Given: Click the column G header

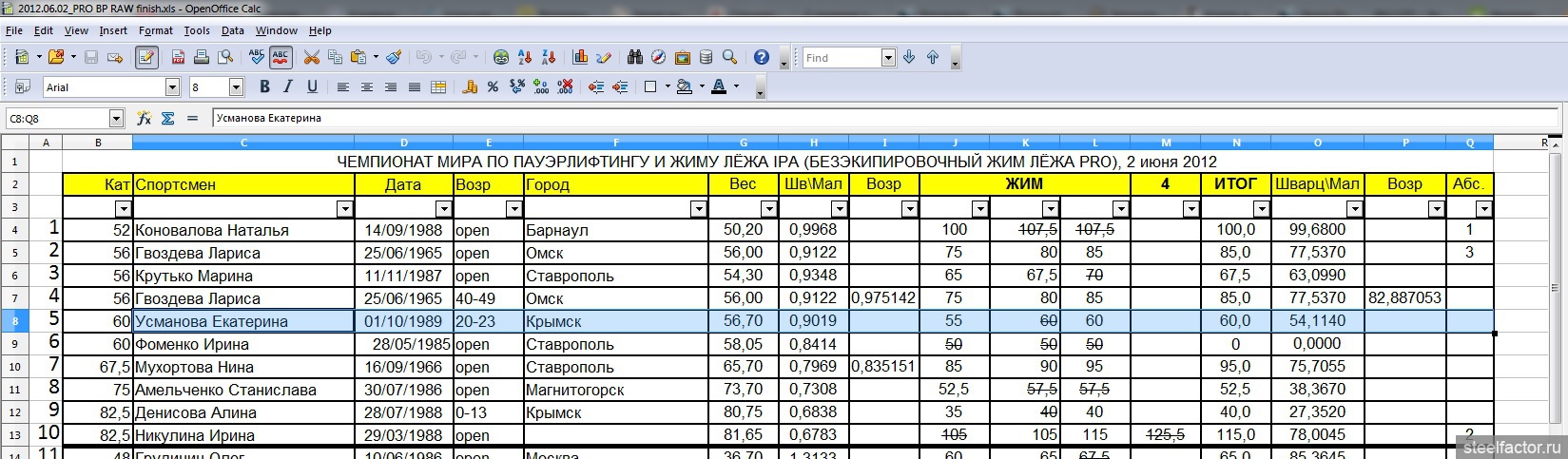Looking at the screenshot, I should tap(743, 143).
